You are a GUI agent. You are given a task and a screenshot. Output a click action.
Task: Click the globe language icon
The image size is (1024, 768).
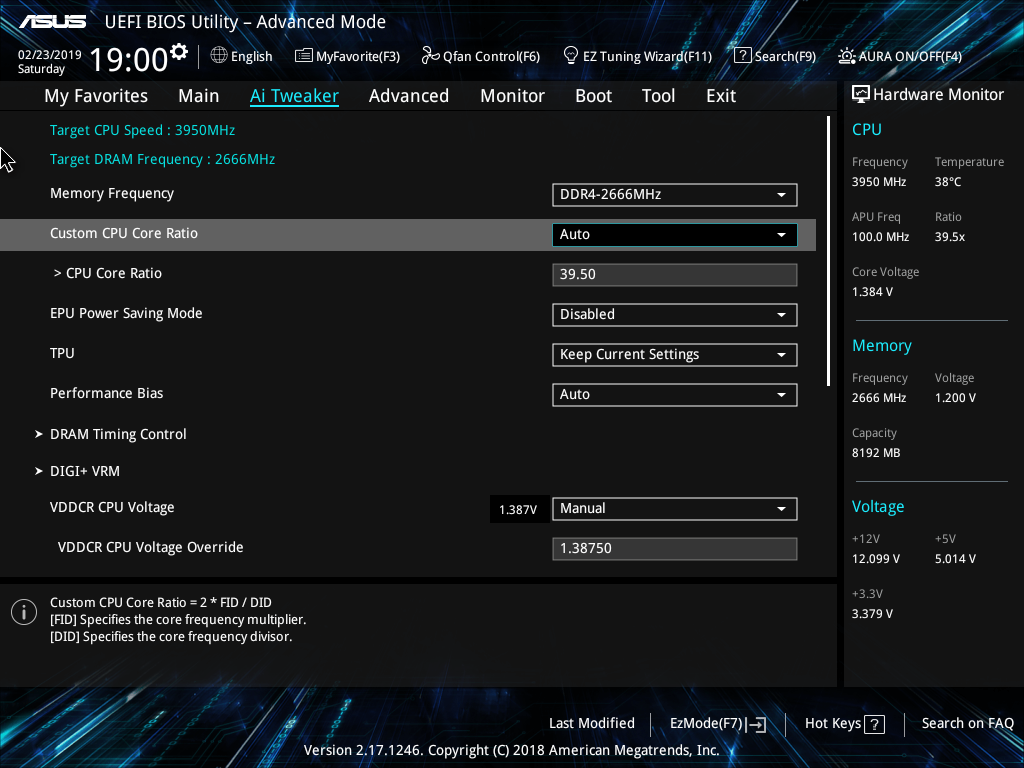pos(219,56)
